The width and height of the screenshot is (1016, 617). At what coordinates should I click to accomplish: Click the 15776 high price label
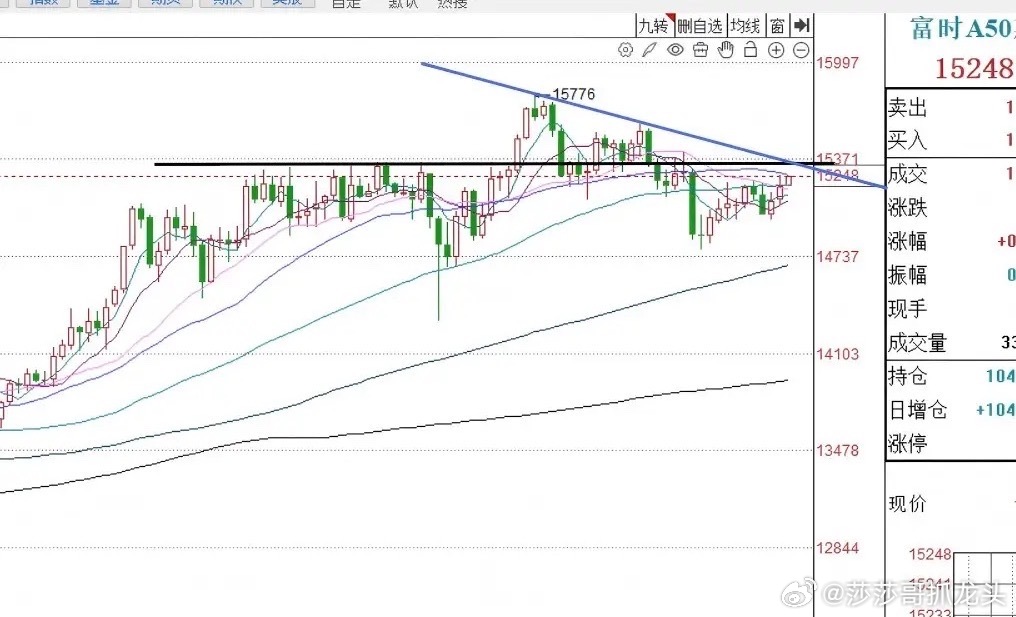(x=573, y=95)
